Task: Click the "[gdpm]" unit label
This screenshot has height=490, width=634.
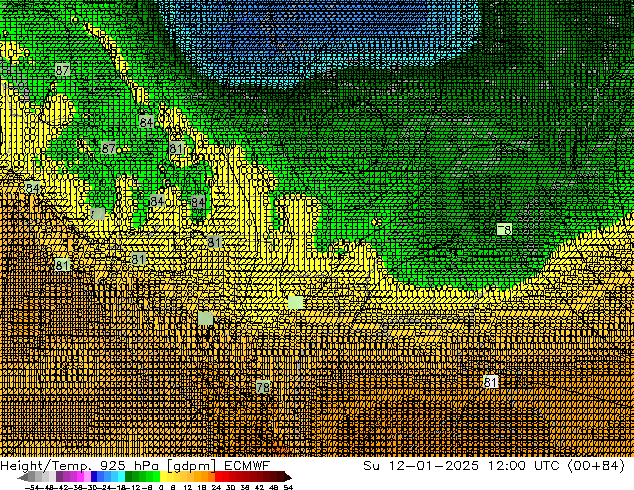Action: point(191,466)
